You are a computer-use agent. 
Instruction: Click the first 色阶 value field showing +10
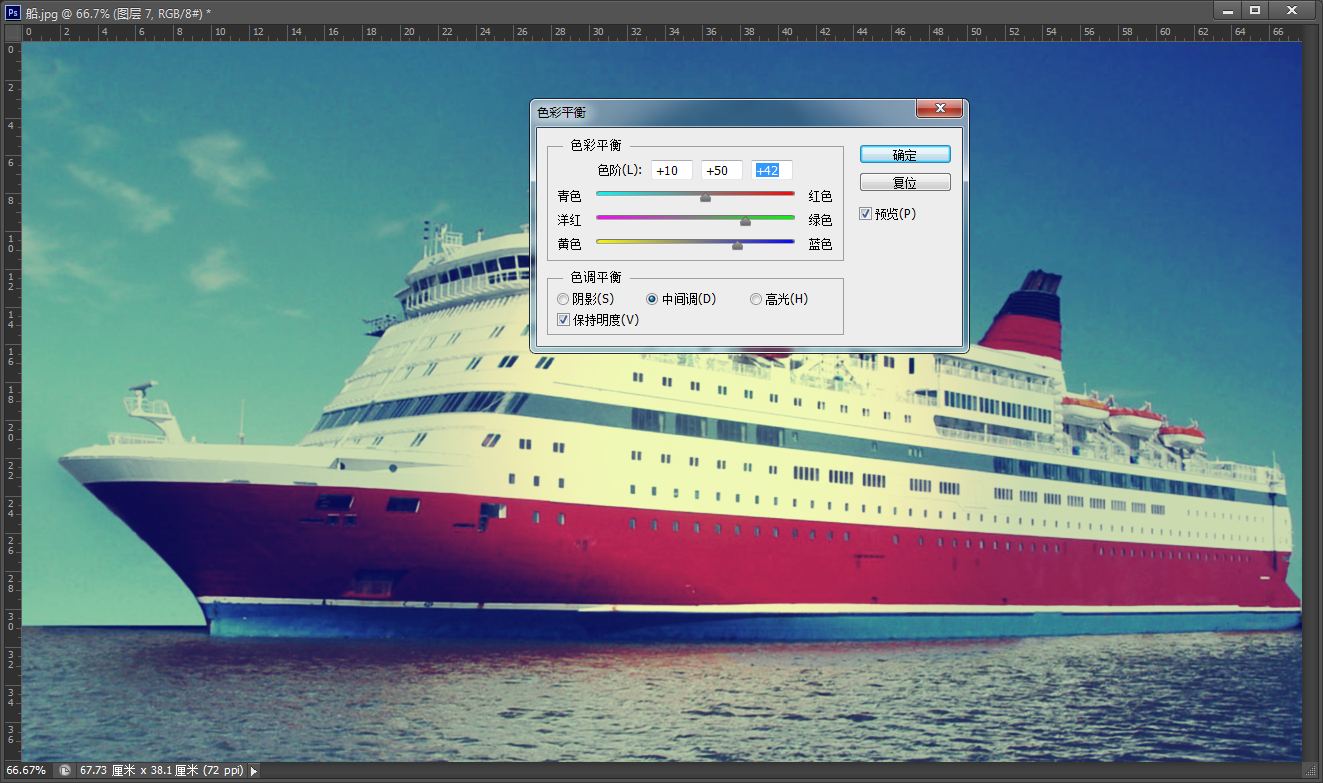[x=671, y=170]
